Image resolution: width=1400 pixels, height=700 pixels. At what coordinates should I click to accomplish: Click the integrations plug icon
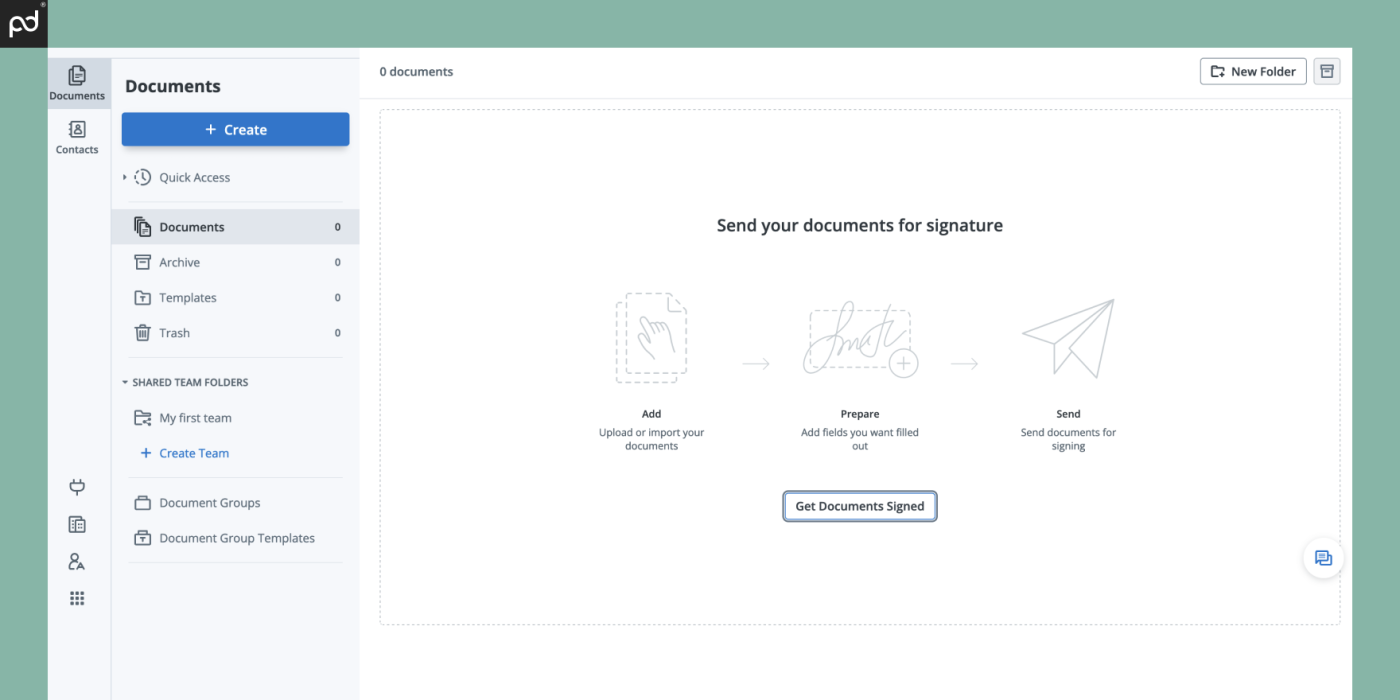pos(77,487)
